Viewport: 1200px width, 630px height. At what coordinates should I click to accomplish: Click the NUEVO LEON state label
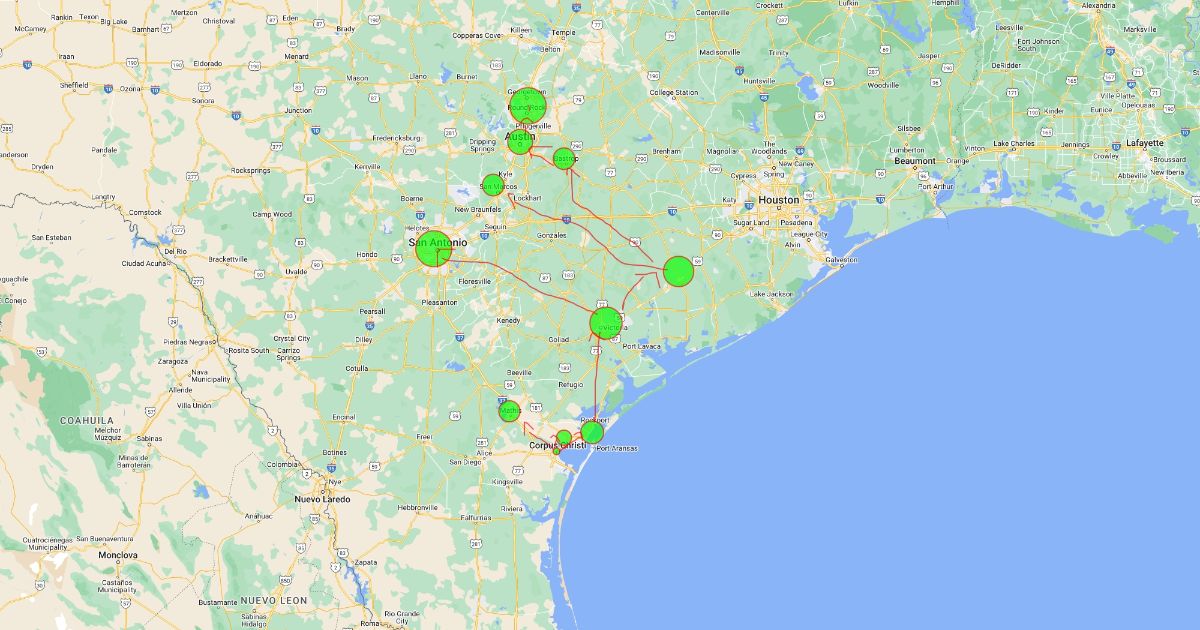[272, 600]
